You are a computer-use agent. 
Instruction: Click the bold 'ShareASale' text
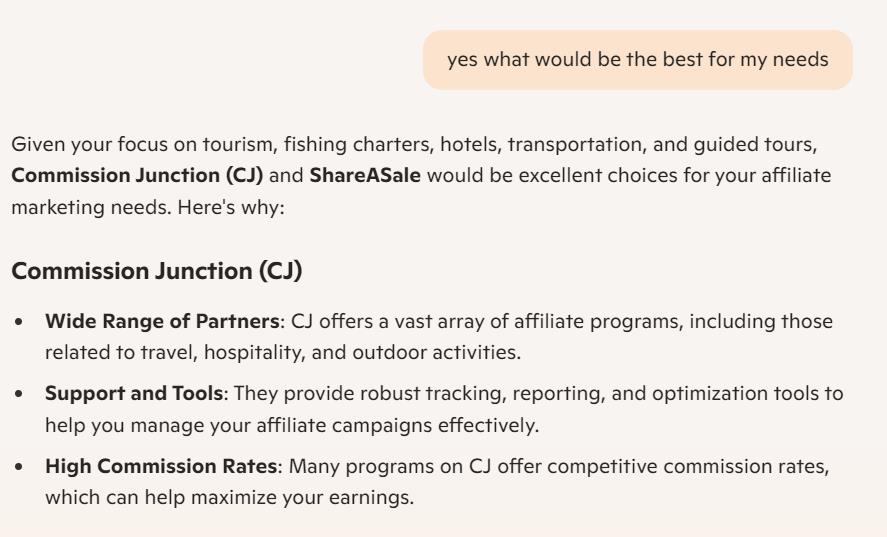(x=365, y=176)
